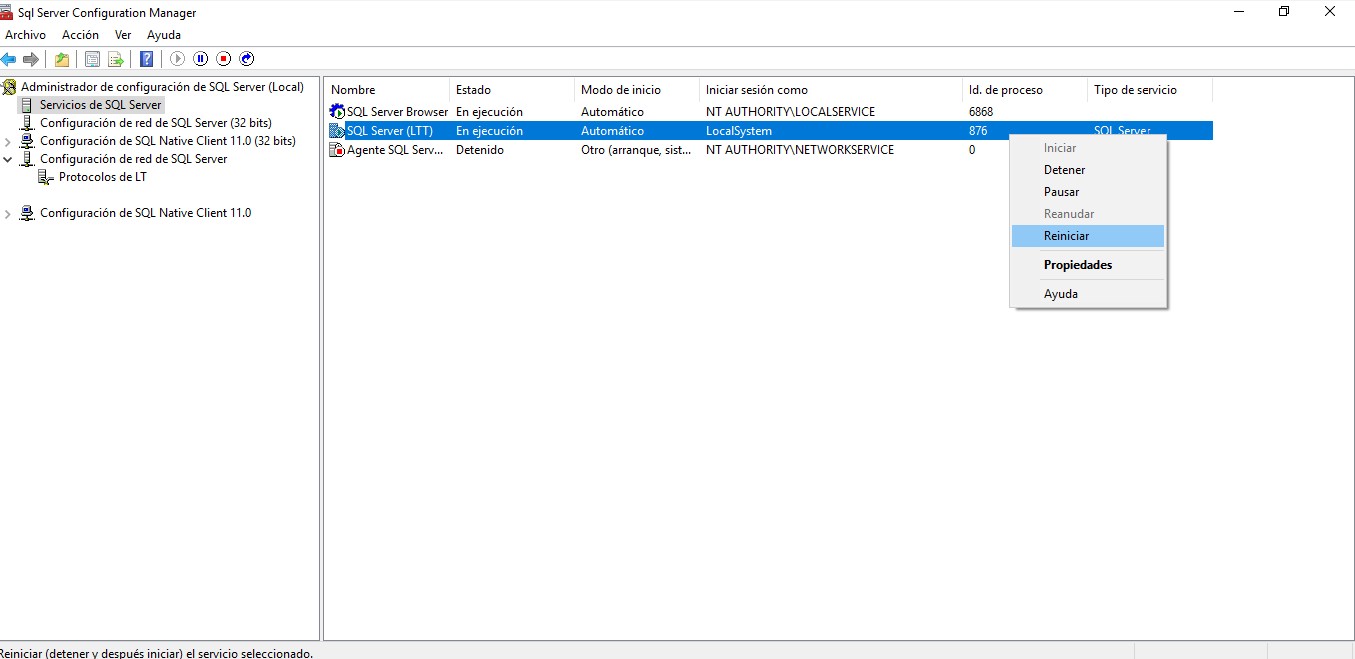This screenshot has height=659, width=1355.
Task: Open the Archivo menu
Action: pyautogui.click(x=25, y=35)
